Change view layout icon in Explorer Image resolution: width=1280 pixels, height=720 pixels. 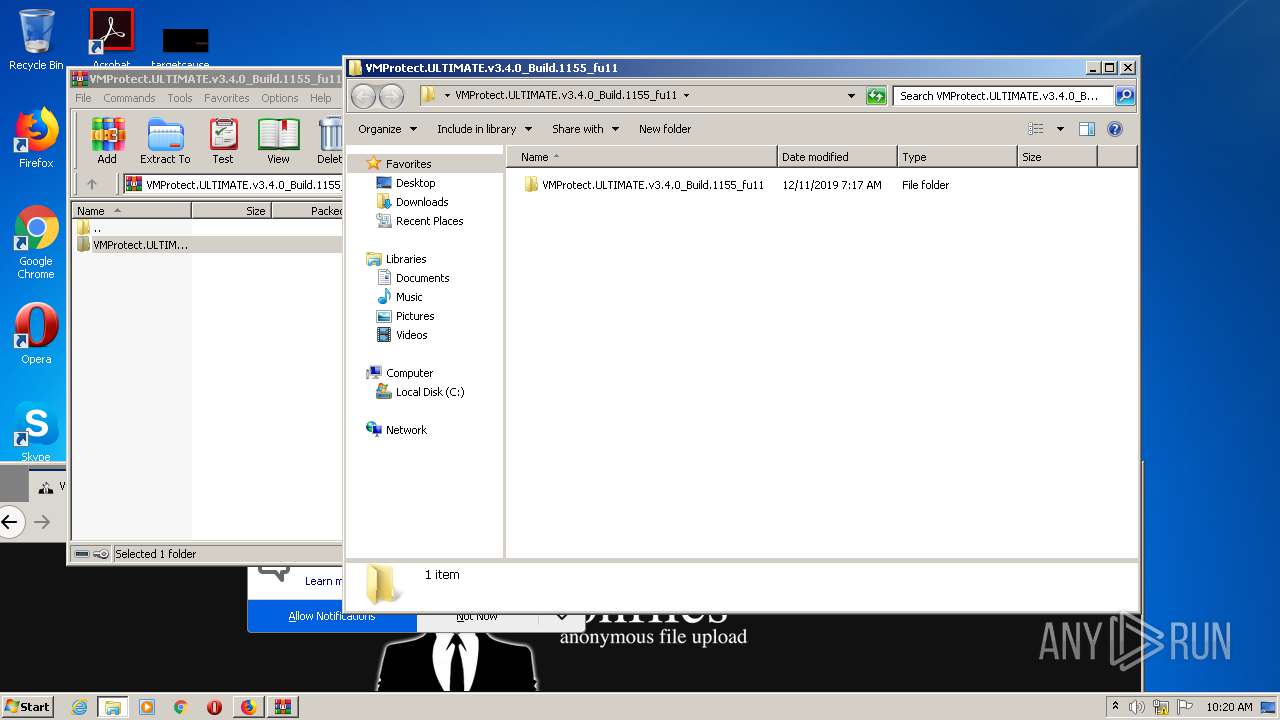(1036, 129)
